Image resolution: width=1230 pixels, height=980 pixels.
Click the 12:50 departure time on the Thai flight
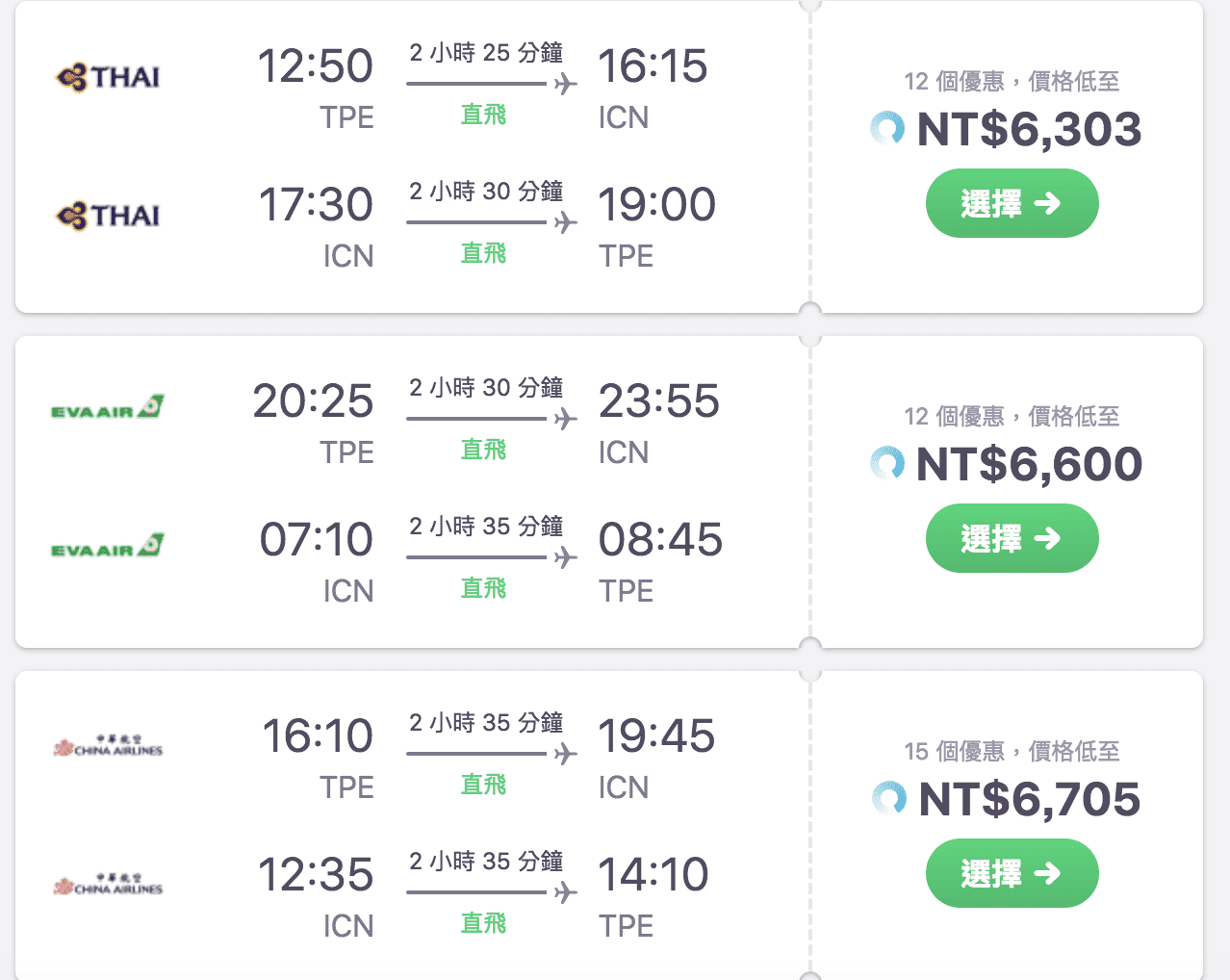[x=315, y=66]
